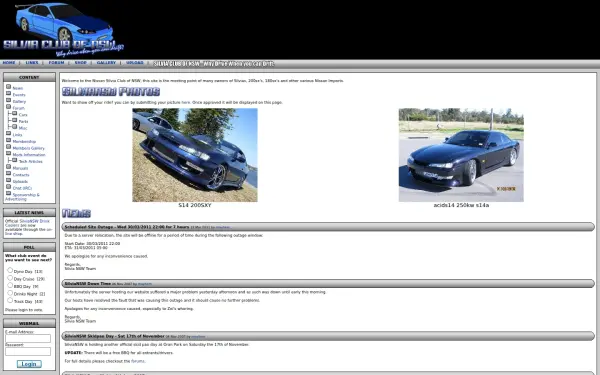Viewport: 600px width, 375px height.
Task: Open GALLERY in the top navigation bar
Action: tap(106, 63)
